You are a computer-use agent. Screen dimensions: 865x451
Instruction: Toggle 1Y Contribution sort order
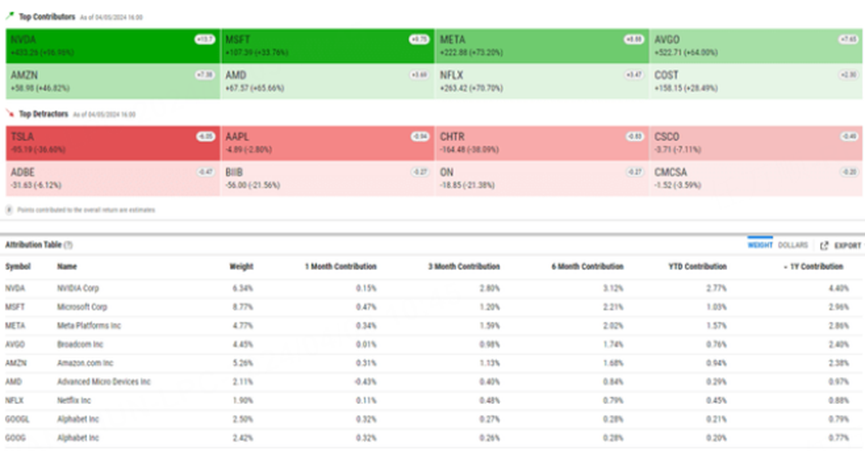coord(813,266)
